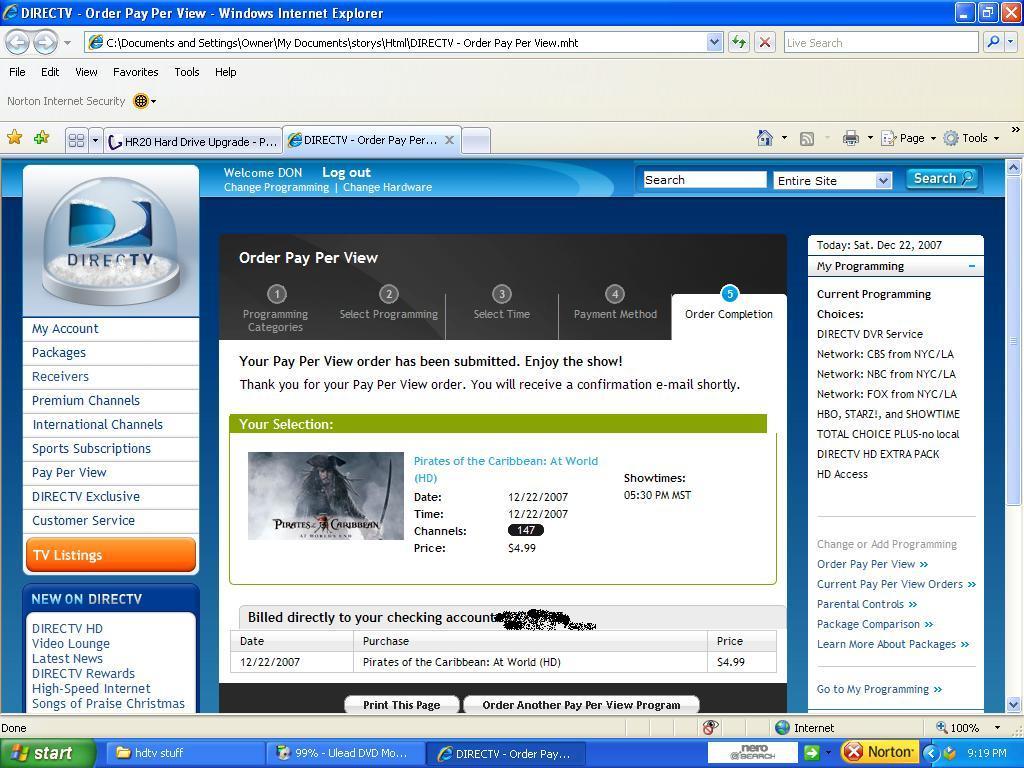Click Pirates of the Caribbean title link
Image resolution: width=1024 pixels, height=768 pixels.
click(x=505, y=469)
